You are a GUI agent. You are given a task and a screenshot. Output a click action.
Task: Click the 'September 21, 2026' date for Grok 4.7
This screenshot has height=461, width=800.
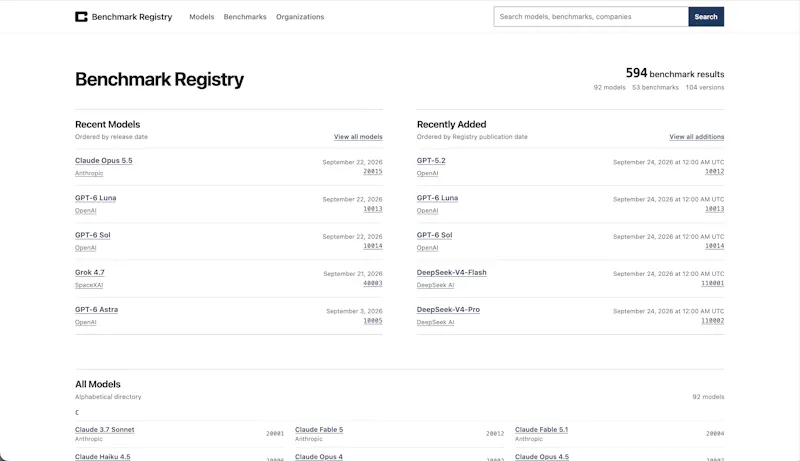[353, 274]
